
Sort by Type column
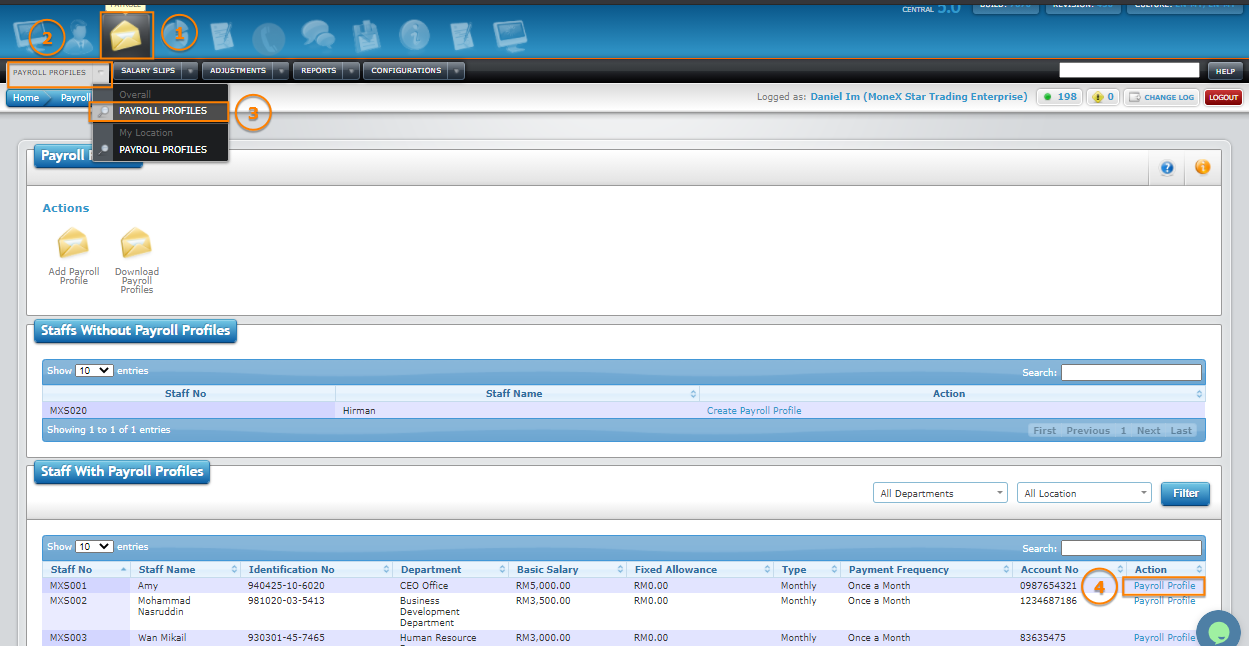[807, 570]
